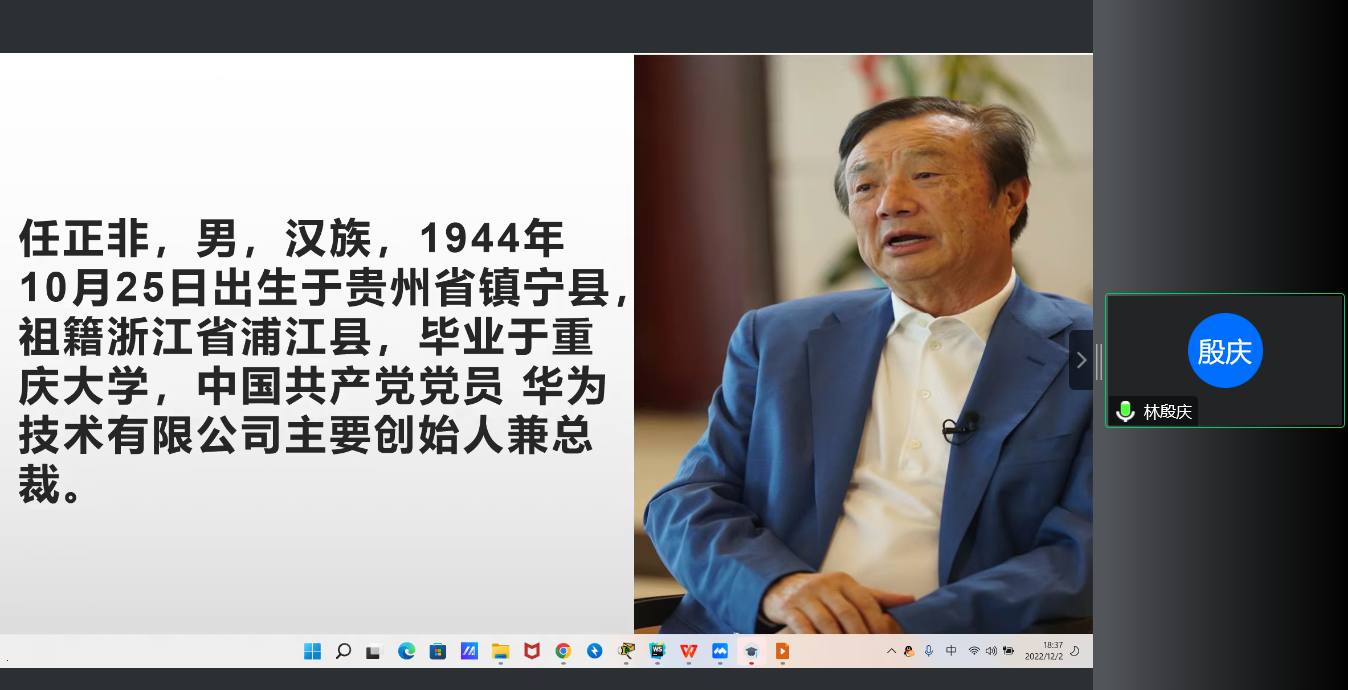Image resolution: width=1348 pixels, height=690 pixels.
Task: Click the blue 殷庆 avatar circle
Action: [1225, 351]
